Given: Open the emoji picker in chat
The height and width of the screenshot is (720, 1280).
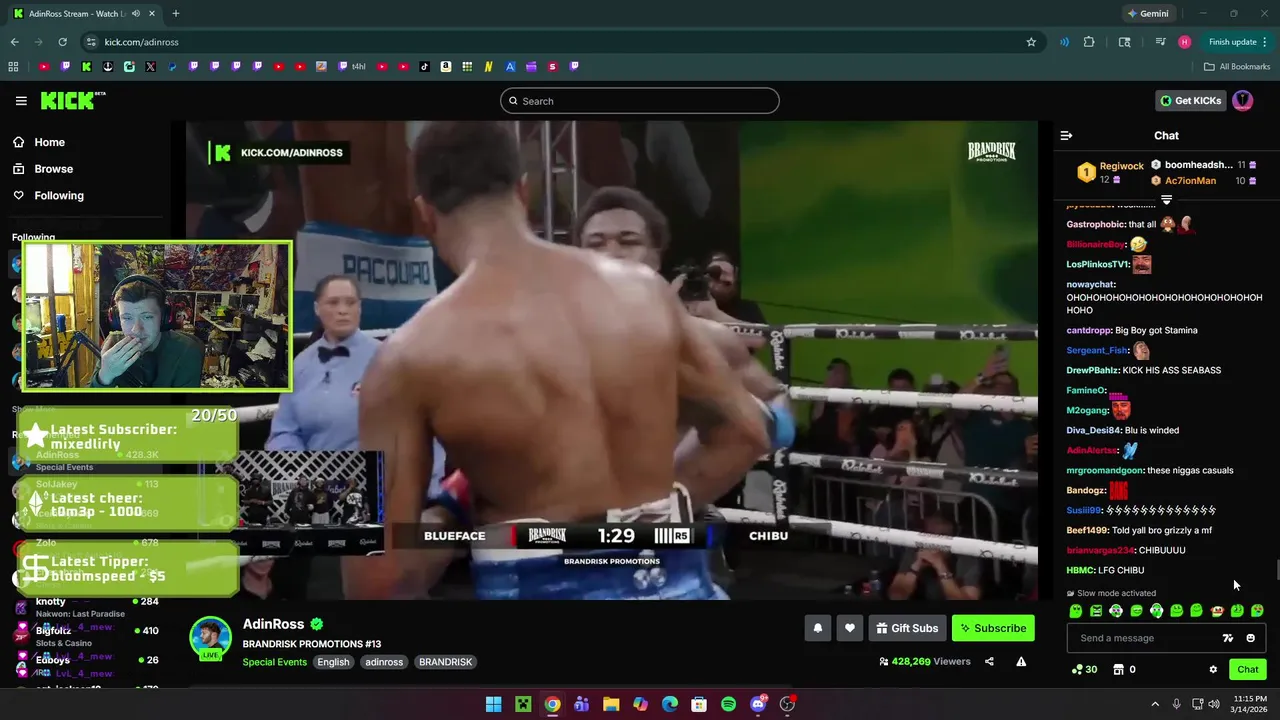Looking at the screenshot, I should coord(1250,638).
